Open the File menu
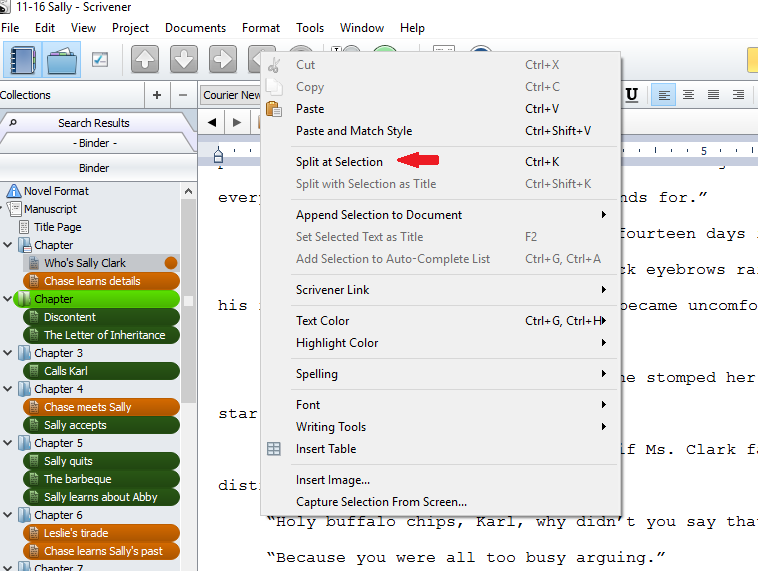 pos(10,28)
